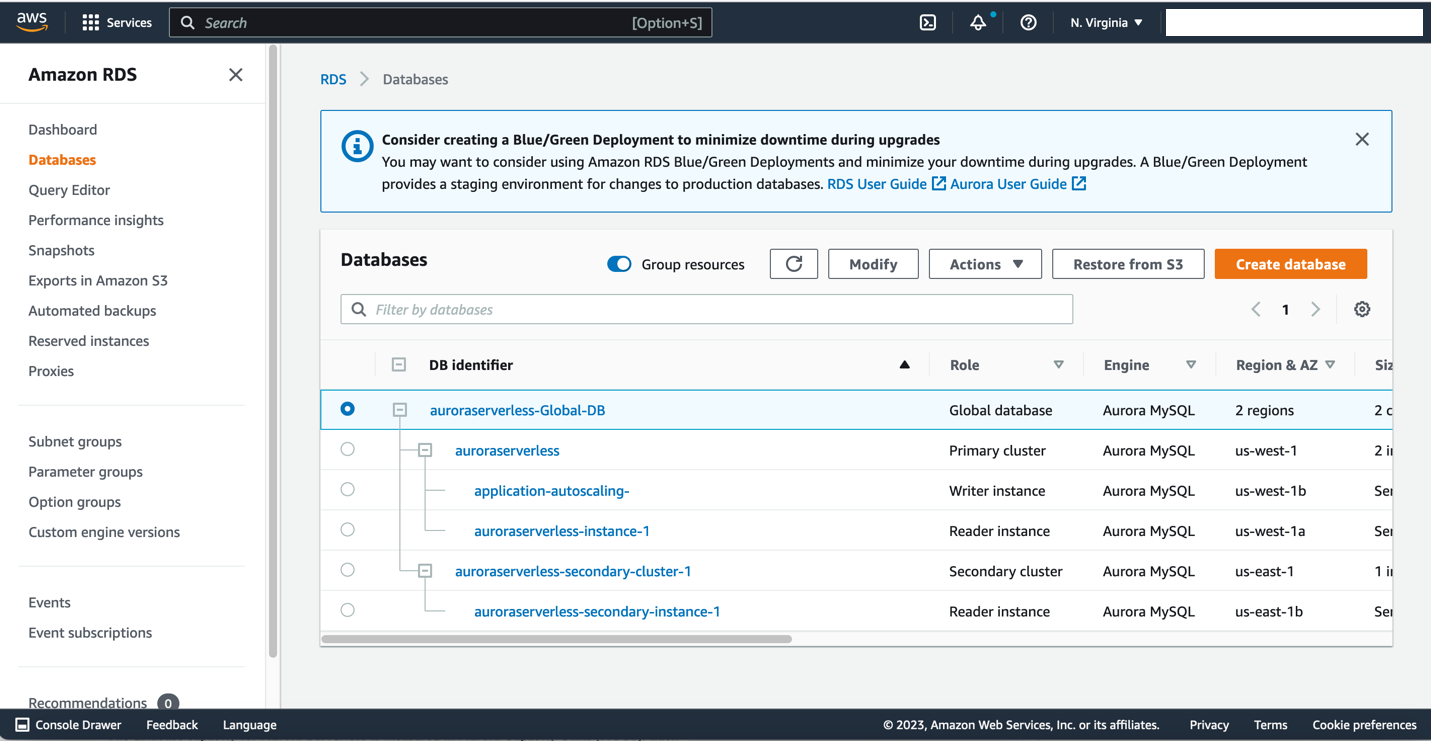Close the Amazon RDS side navigation

[x=236, y=74]
